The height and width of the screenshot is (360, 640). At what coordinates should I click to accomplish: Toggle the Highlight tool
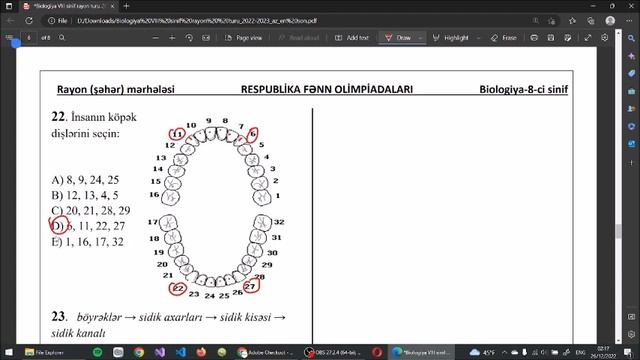pos(451,38)
